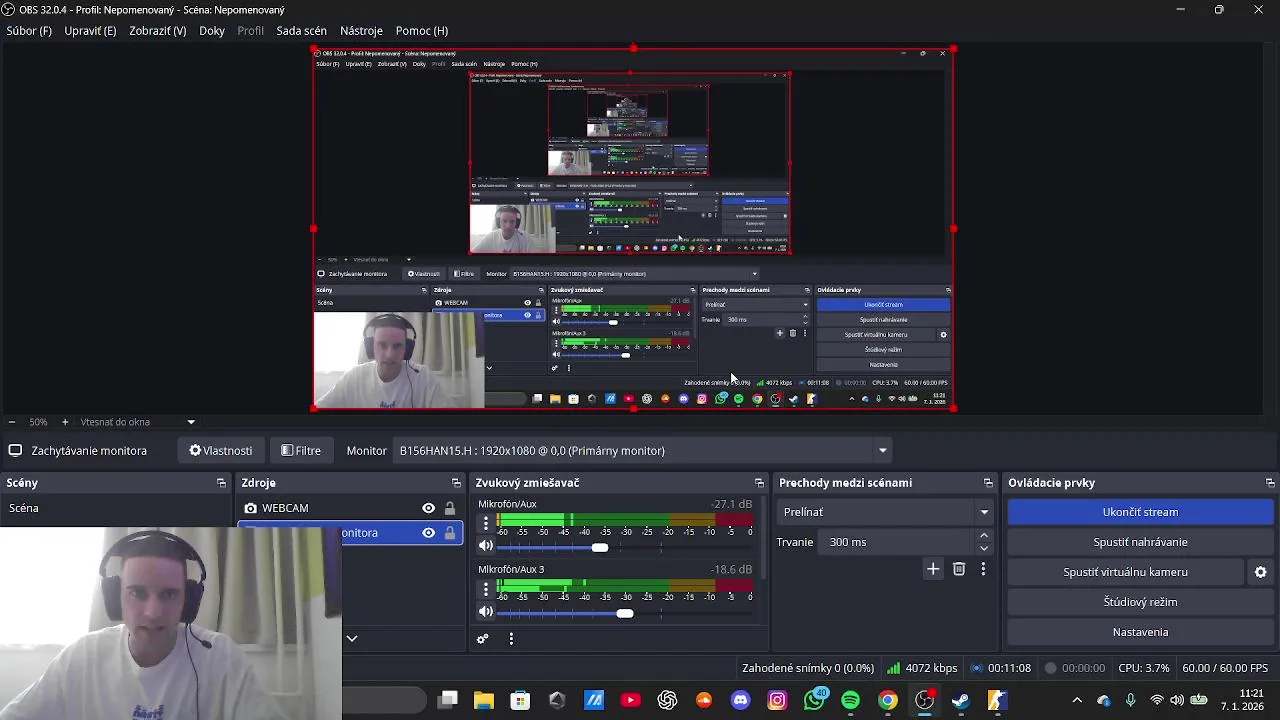This screenshot has width=1280, height=720.
Task: Open Mikrofón/Aux options three-dot menu
Action: pos(486,523)
